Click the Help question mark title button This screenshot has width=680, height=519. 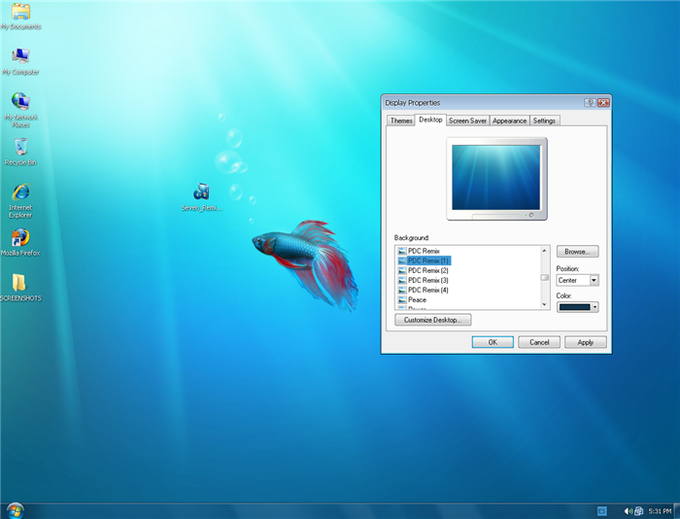point(590,103)
